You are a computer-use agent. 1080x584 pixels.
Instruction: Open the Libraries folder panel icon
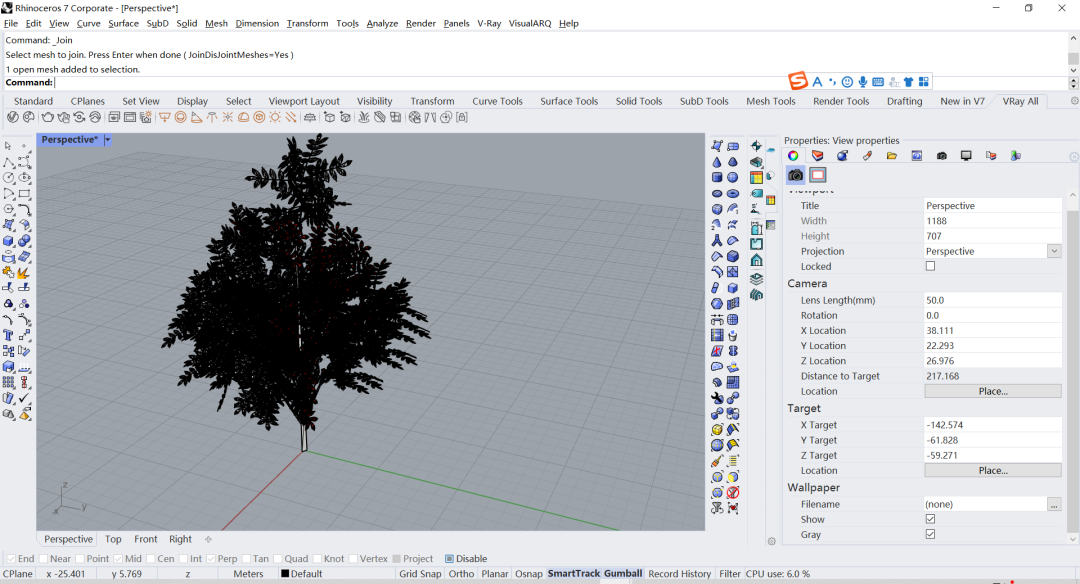[892, 156]
